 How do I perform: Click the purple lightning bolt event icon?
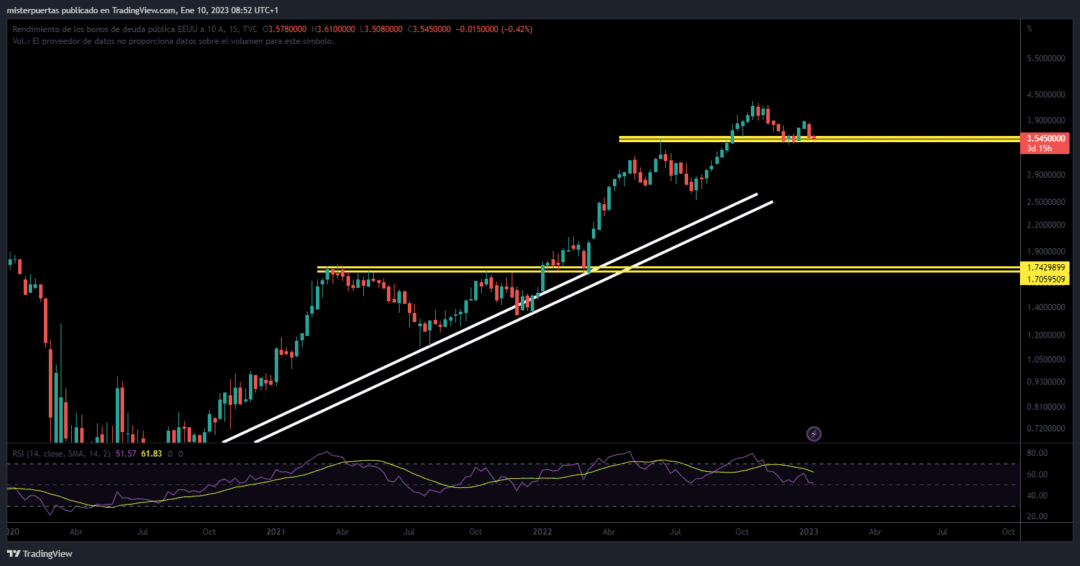click(814, 433)
